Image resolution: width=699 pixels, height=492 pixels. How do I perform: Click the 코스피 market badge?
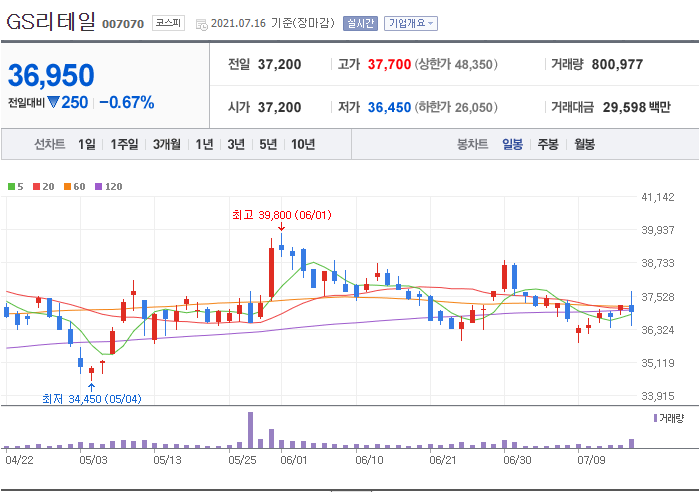click(x=168, y=23)
